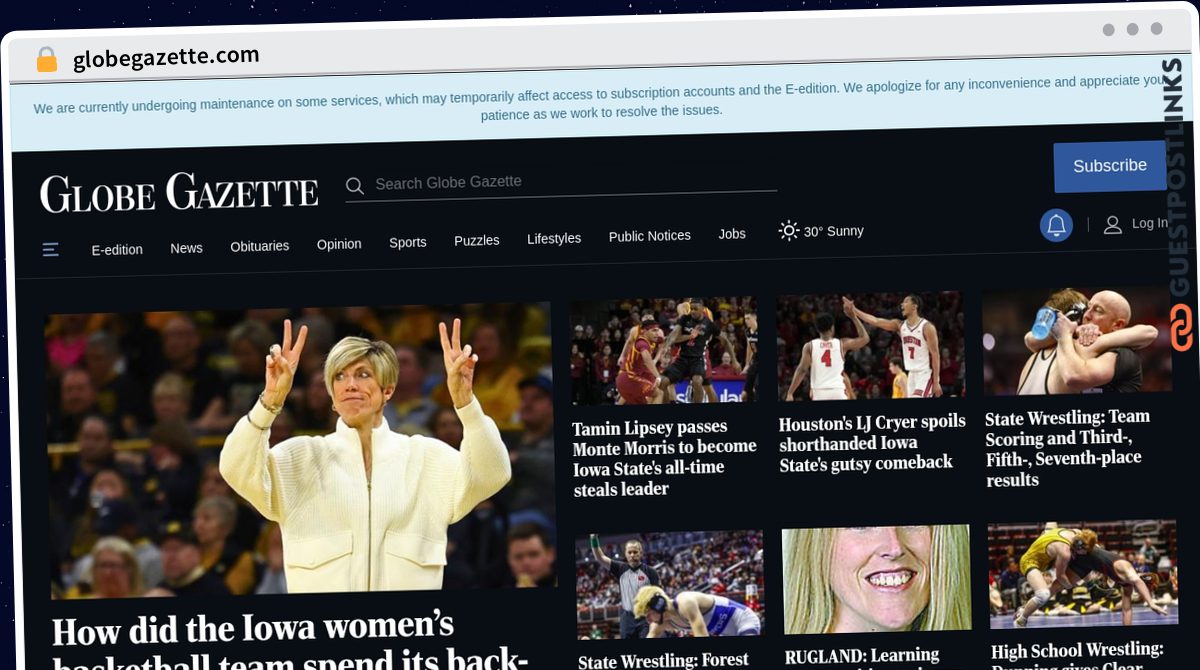The width and height of the screenshot is (1200, 670).
Task: Click the padlock icon beside the URL
Action: (46, 59)
